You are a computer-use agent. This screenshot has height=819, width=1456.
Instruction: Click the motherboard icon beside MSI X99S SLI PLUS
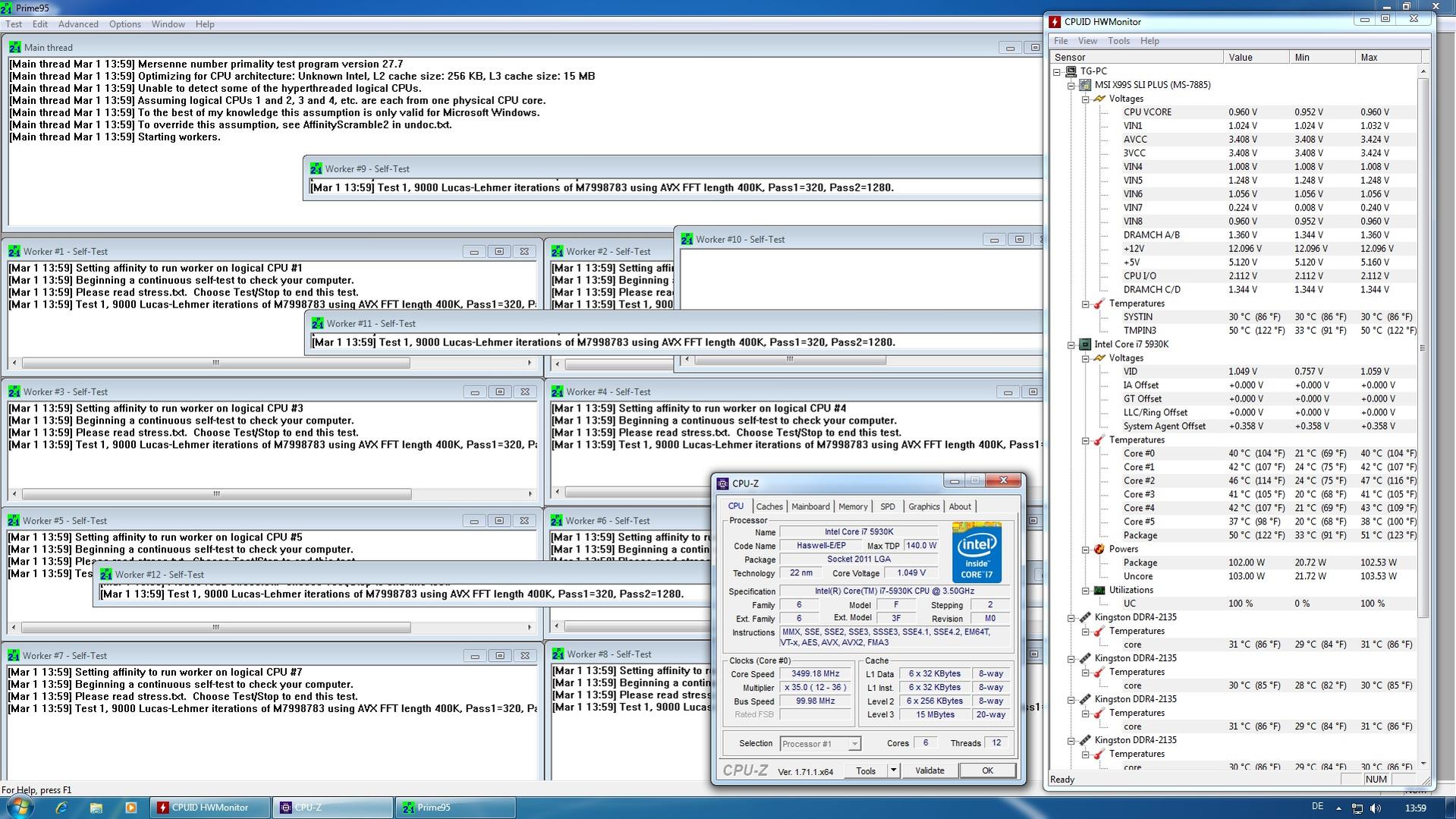(x=1086, y=85)
